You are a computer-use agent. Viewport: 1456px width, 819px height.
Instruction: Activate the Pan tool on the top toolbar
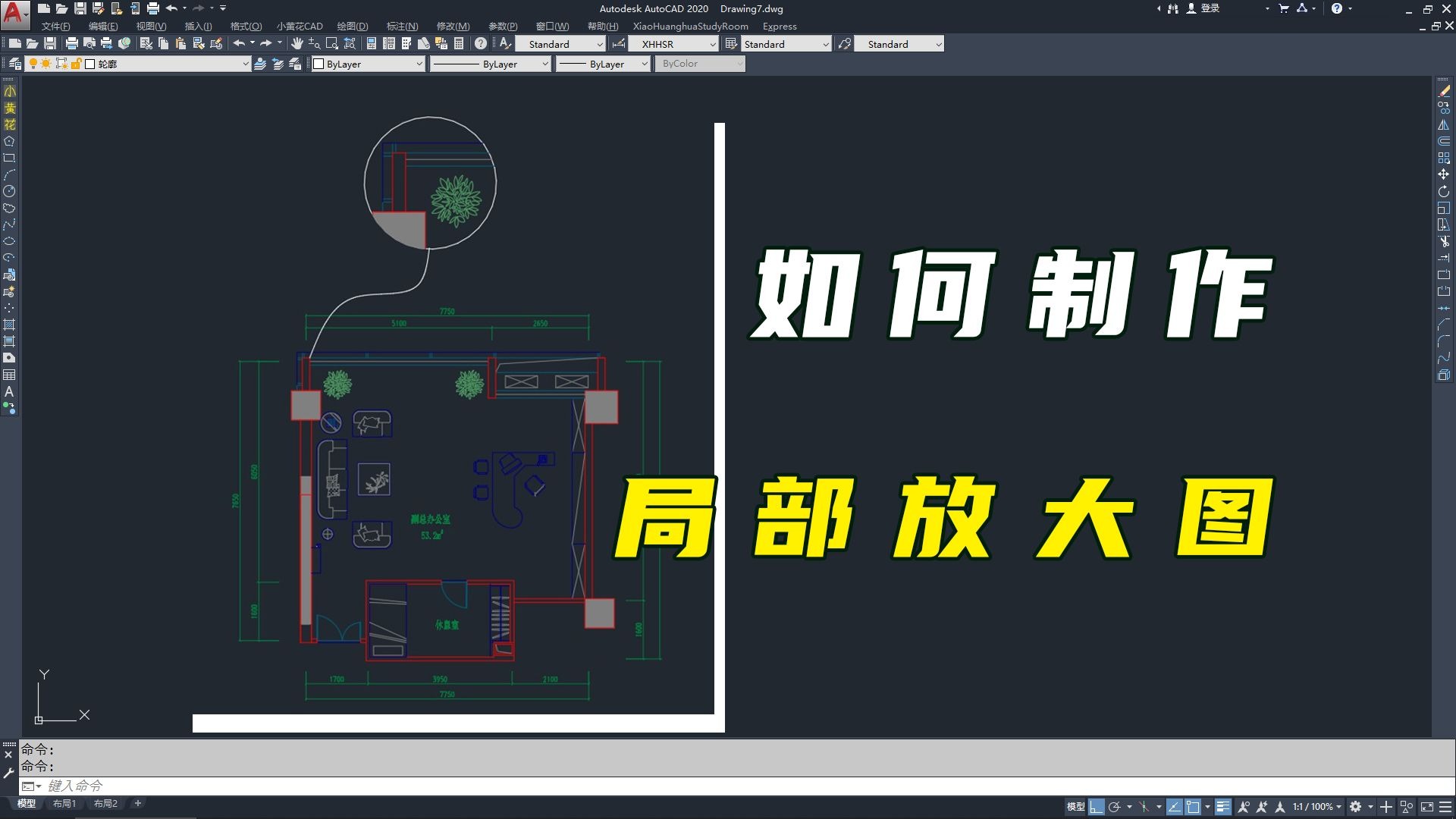pyautogui.click(x=296, y=44)
